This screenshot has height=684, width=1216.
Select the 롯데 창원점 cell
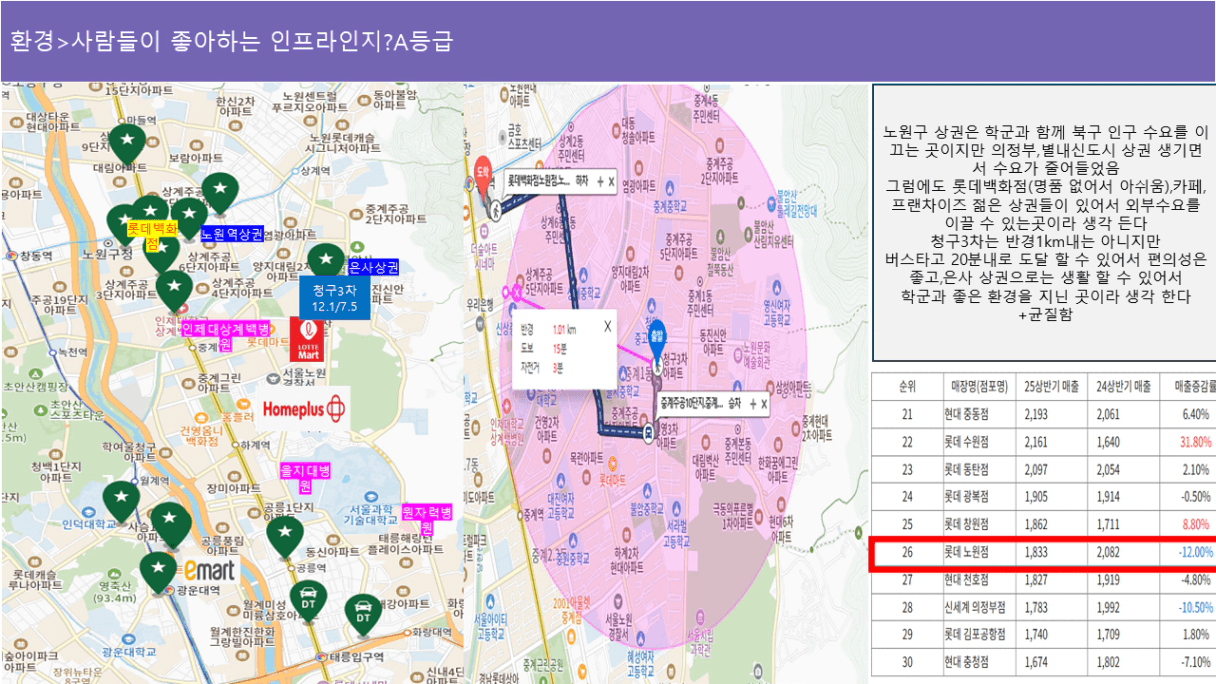coord(980,524)
